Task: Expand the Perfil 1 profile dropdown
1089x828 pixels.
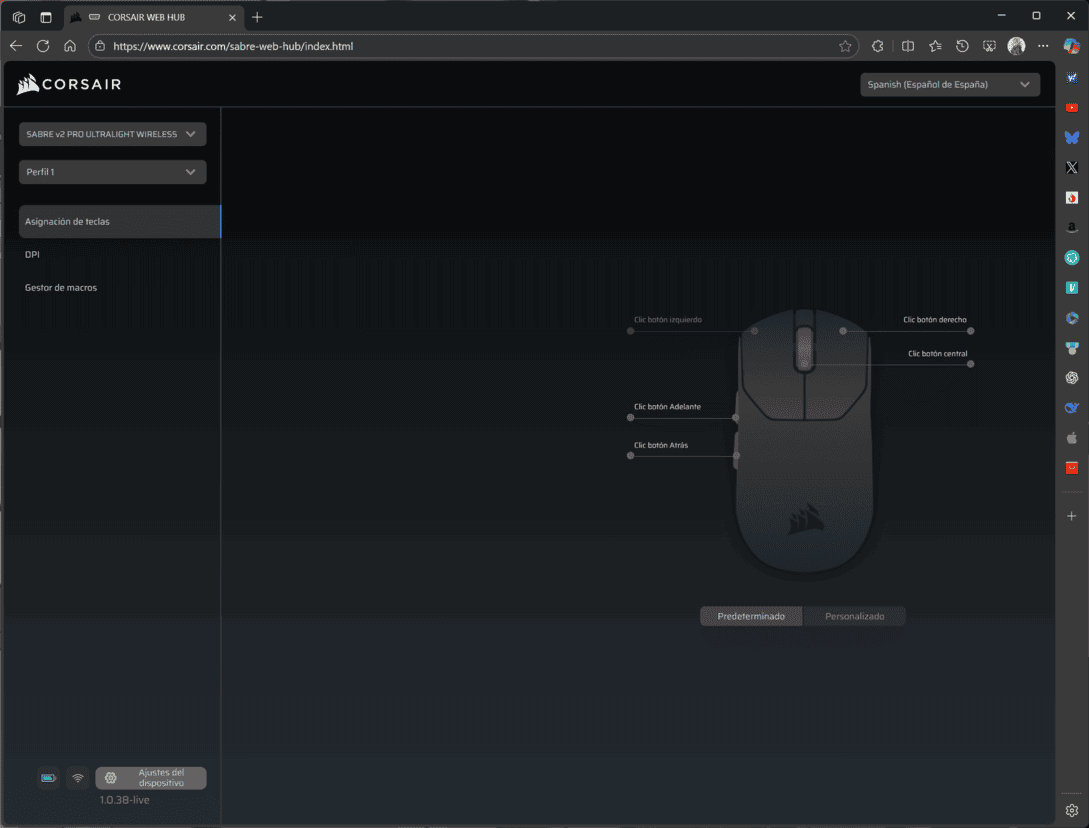Action: click(112, 172)
